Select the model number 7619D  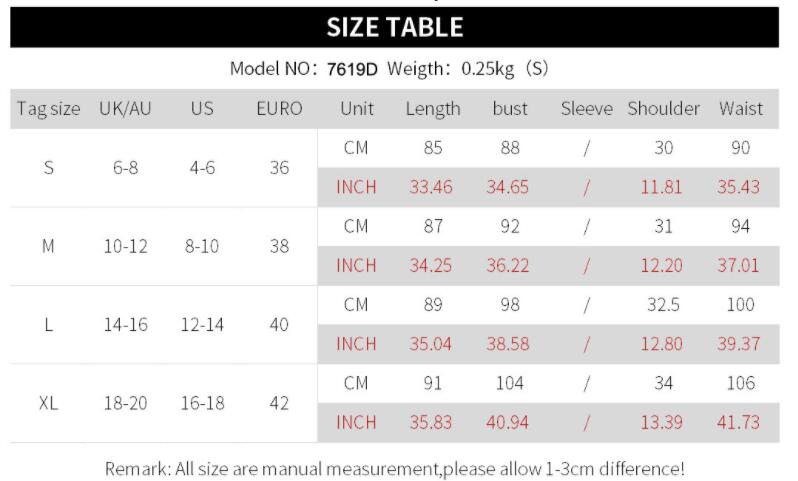pyautogui.click(x=353, y=69)
